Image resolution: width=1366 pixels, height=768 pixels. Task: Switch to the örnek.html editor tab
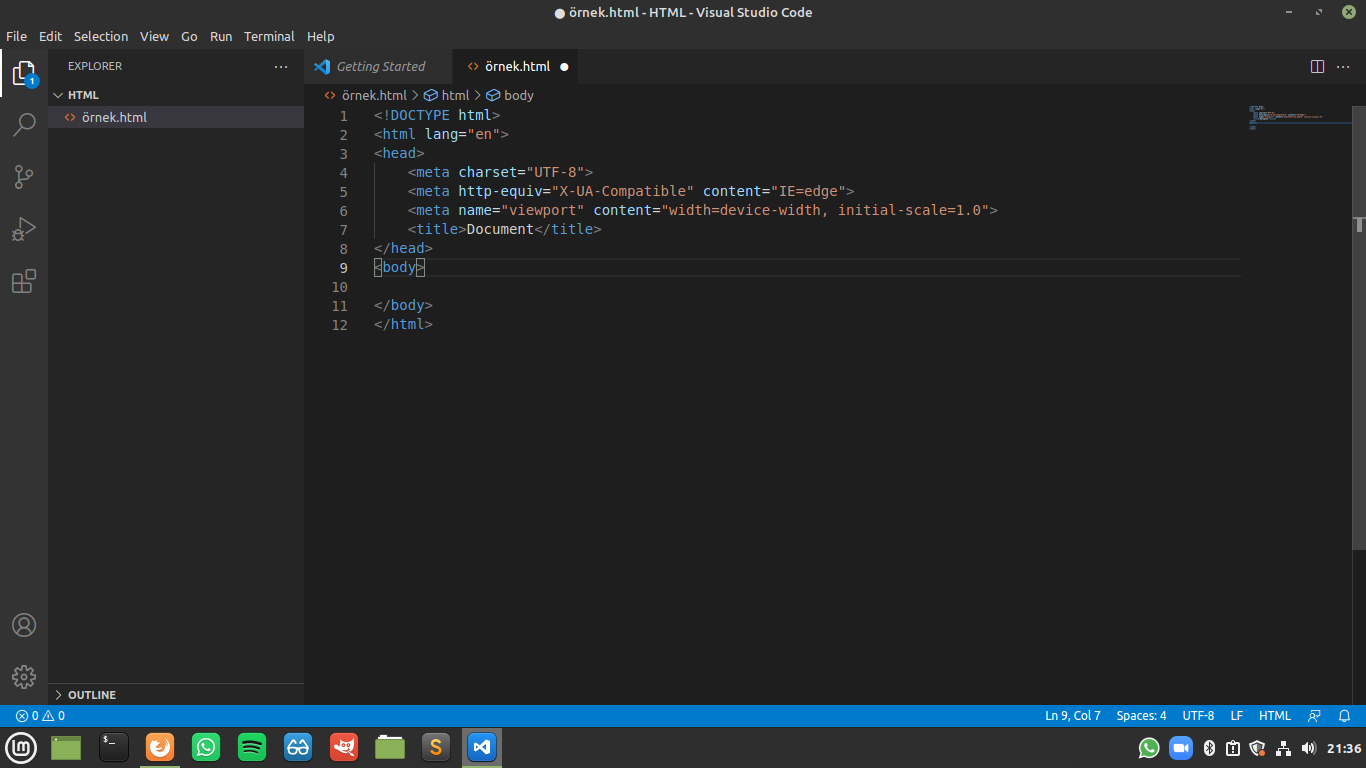tap(516, 66)
